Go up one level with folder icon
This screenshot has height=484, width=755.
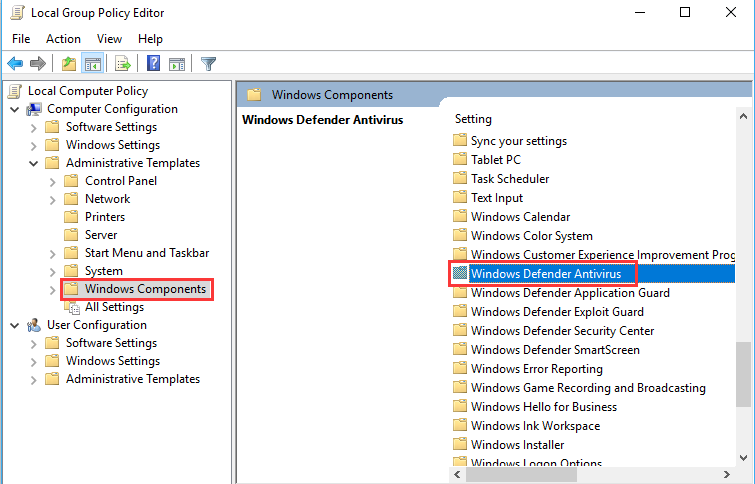coord(69,63)
